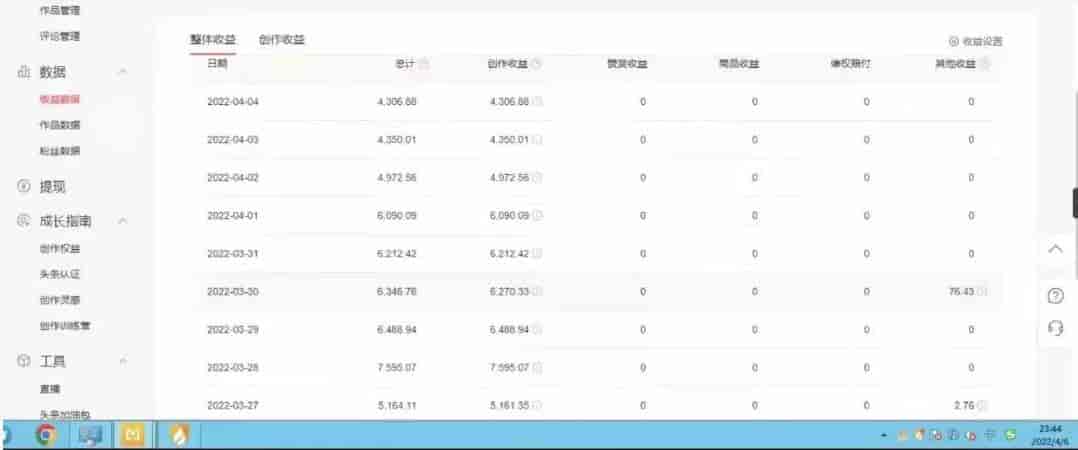
Task: Click the 2022-03-27 date cell
Action: coord(233,406)
